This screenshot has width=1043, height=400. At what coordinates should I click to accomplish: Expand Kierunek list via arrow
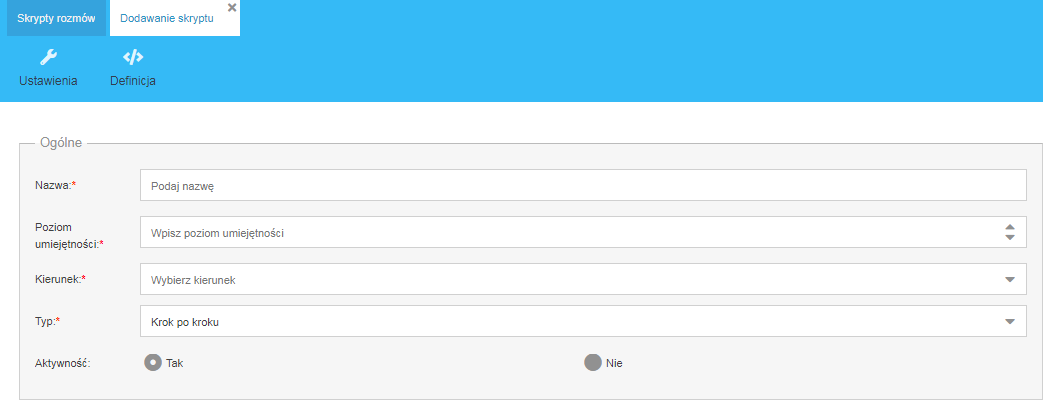1010,280
